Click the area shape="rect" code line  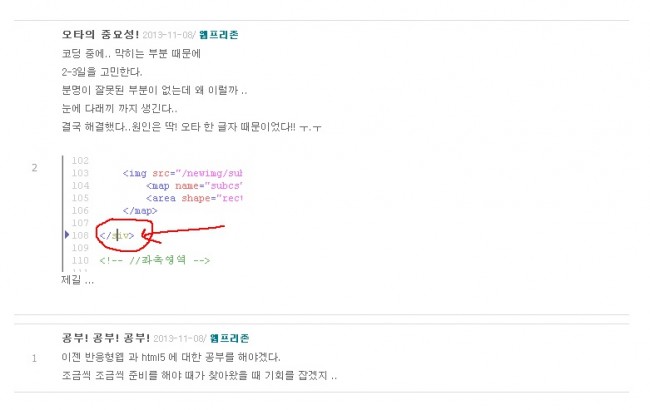coord(194,198)
